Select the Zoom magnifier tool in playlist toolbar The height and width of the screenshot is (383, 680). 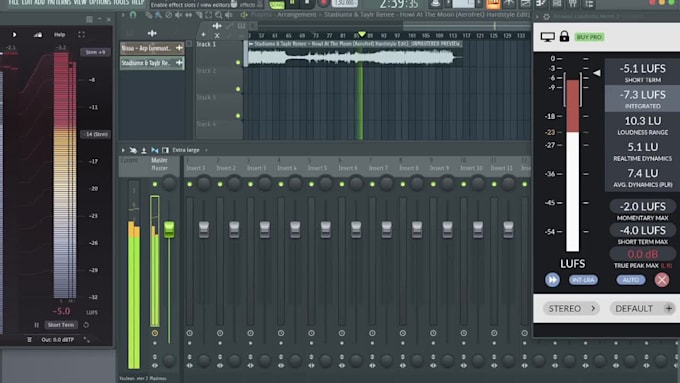pos(219,15)
